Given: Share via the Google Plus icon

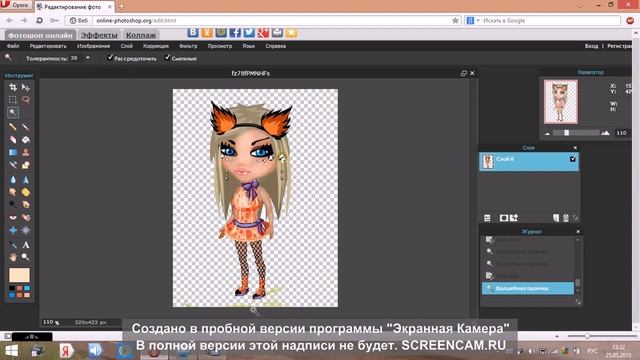Looking at the screenshot, I should 263,32.
